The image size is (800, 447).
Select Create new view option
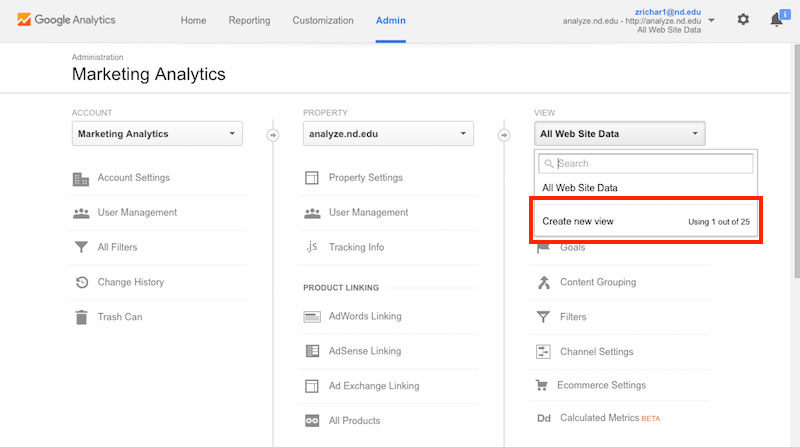646,221
